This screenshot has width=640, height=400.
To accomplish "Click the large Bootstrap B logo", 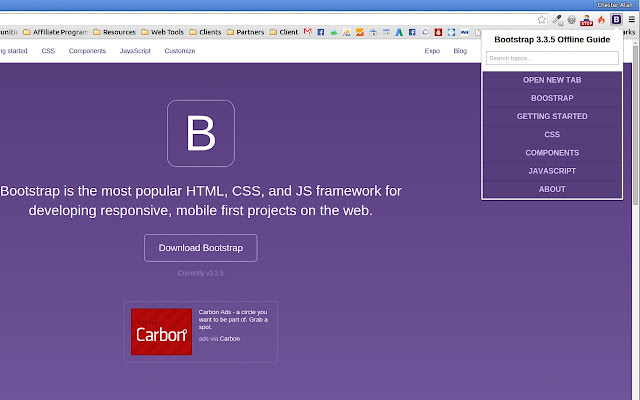I will tap(201, 133).
